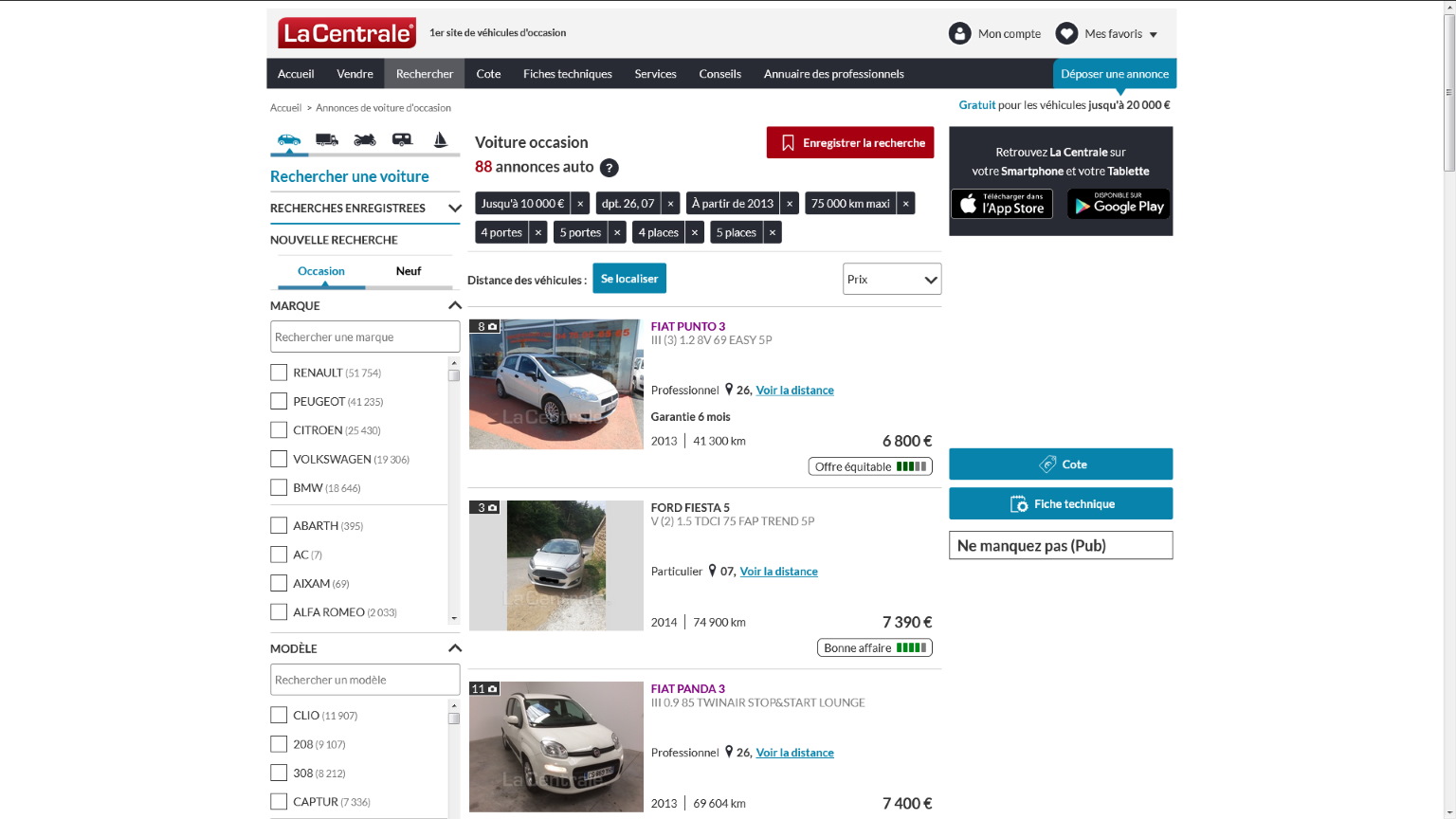Open the Mes favoris dropdown arrow

pyautogui.click(x=1154, y=34)
